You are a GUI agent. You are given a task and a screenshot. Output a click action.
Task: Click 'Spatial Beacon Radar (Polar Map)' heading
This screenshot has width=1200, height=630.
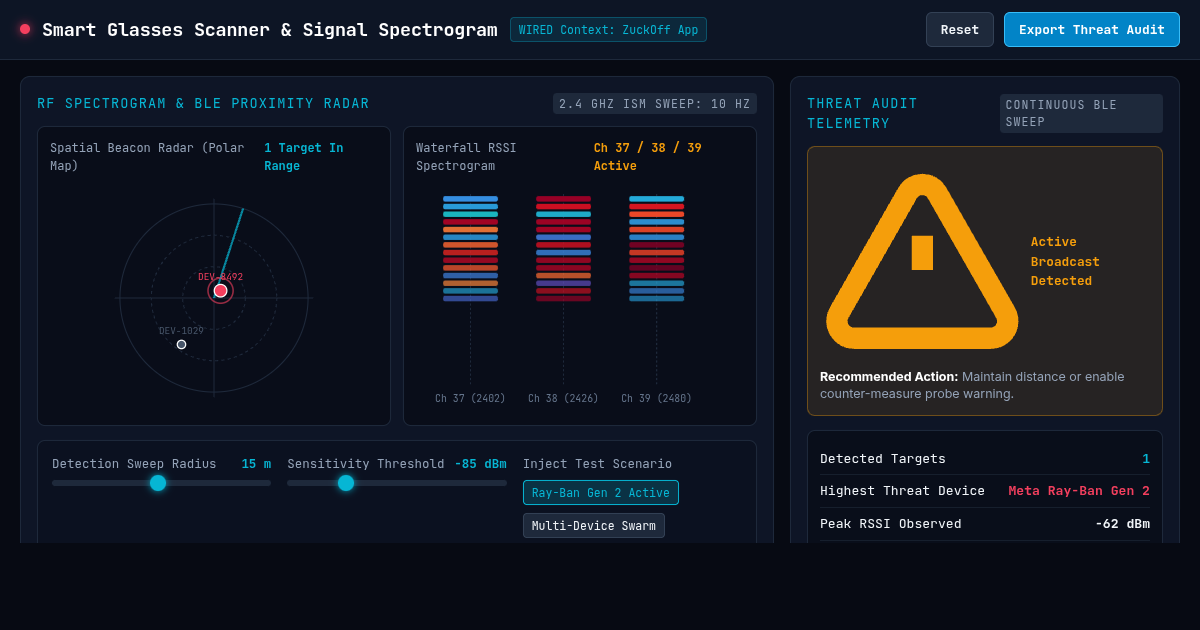pos(147,157)
